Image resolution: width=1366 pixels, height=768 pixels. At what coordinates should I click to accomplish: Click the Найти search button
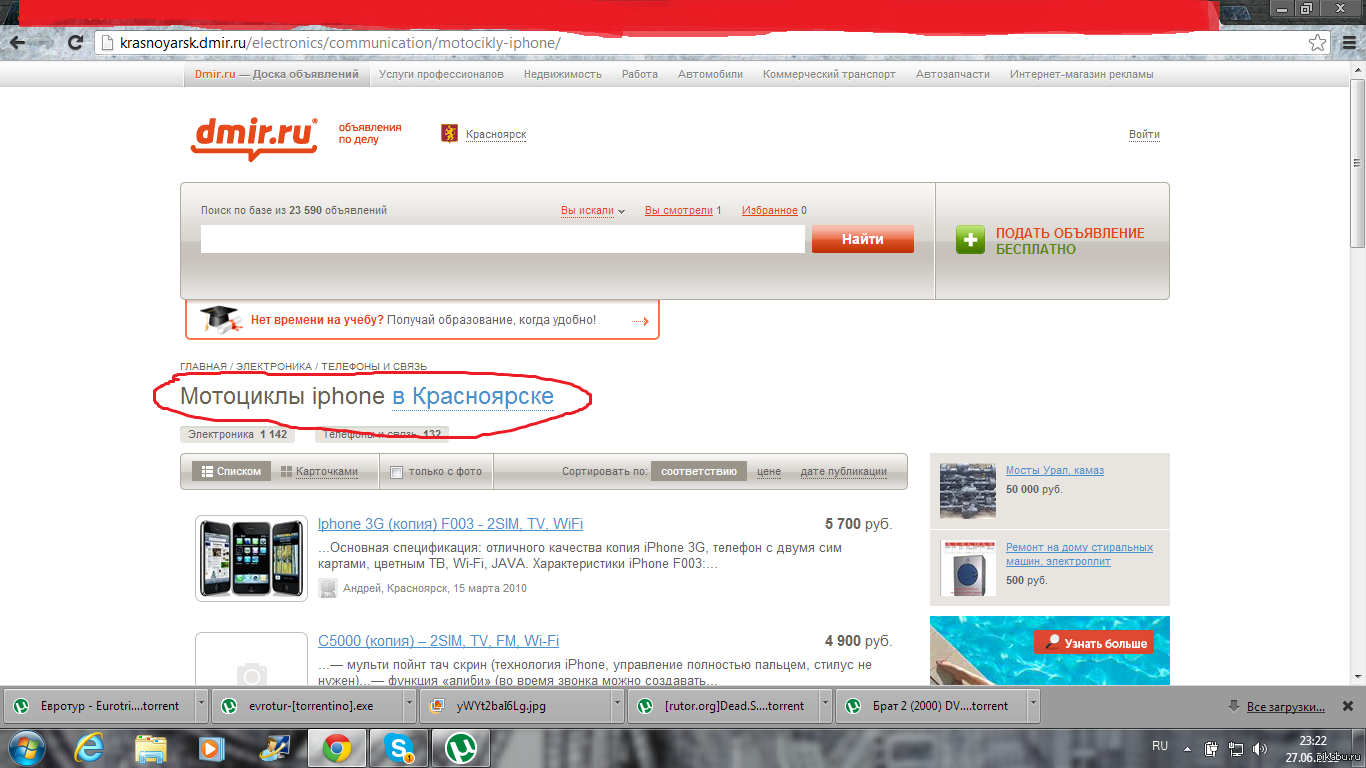[863, 239]
